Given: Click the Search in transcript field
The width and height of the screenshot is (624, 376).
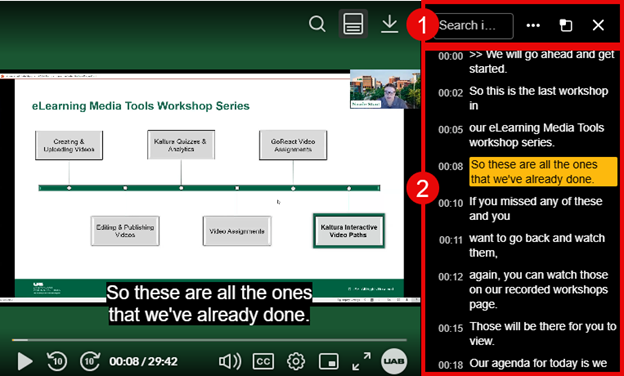Looking at the screenshot, I should pyautogui.click(x=473, y=26).
